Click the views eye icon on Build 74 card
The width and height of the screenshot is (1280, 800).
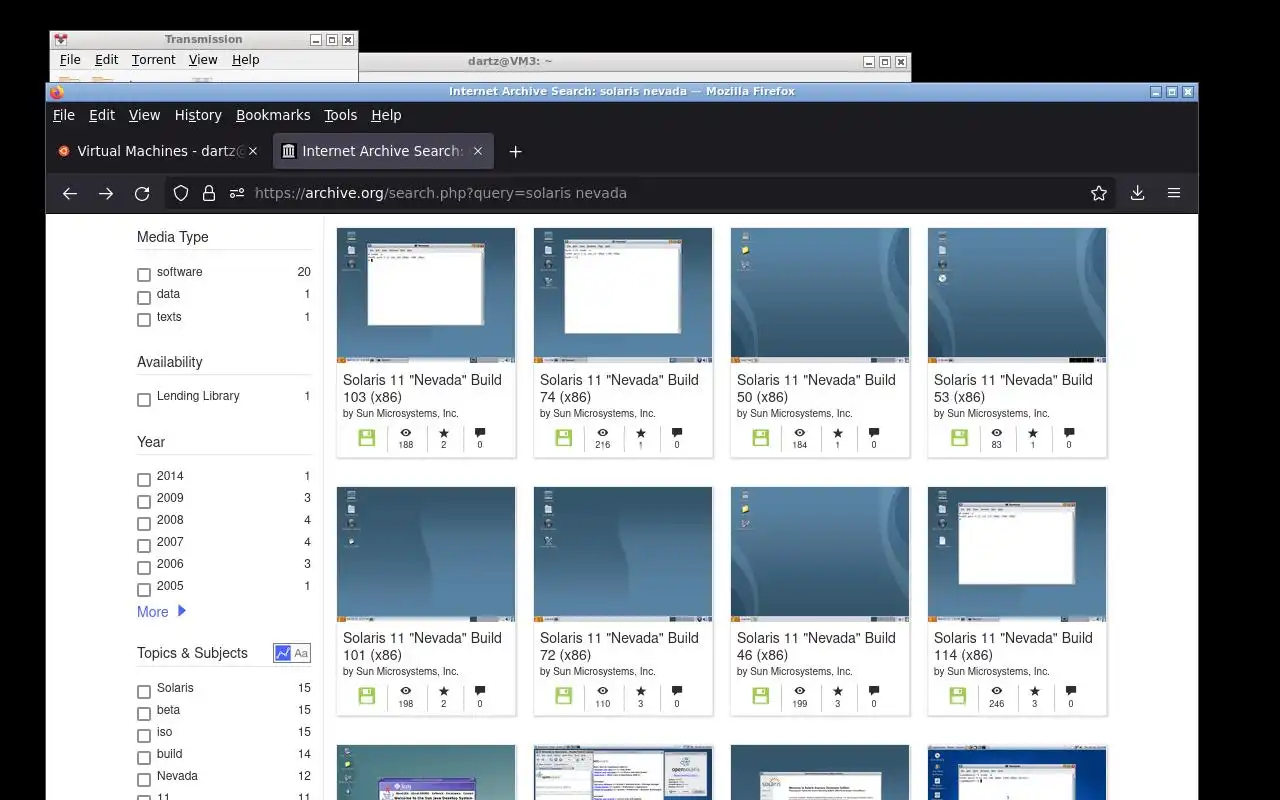[602, 433]
